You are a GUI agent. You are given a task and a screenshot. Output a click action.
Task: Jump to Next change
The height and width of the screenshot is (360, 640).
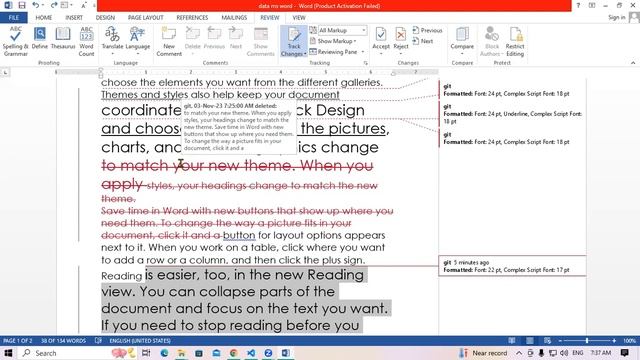[423, 41]
